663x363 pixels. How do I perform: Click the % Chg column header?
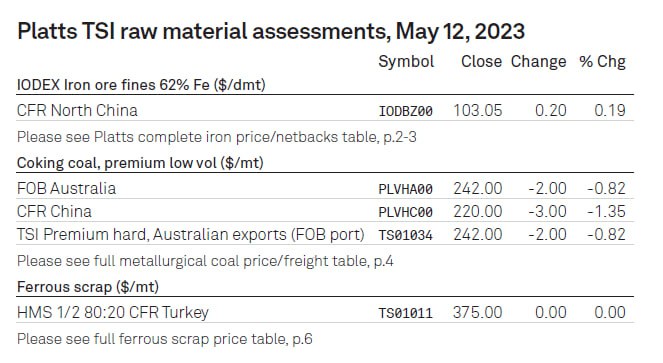pos(602,62)
